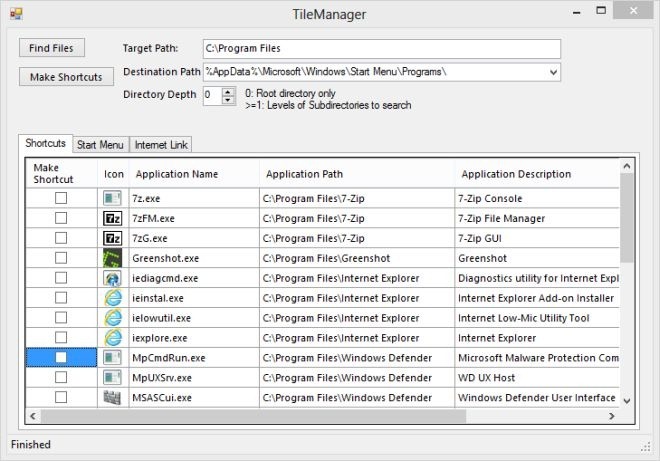660x461 pixels.
Task: Open the Destination Path dropdown
Action: [554, 72]
